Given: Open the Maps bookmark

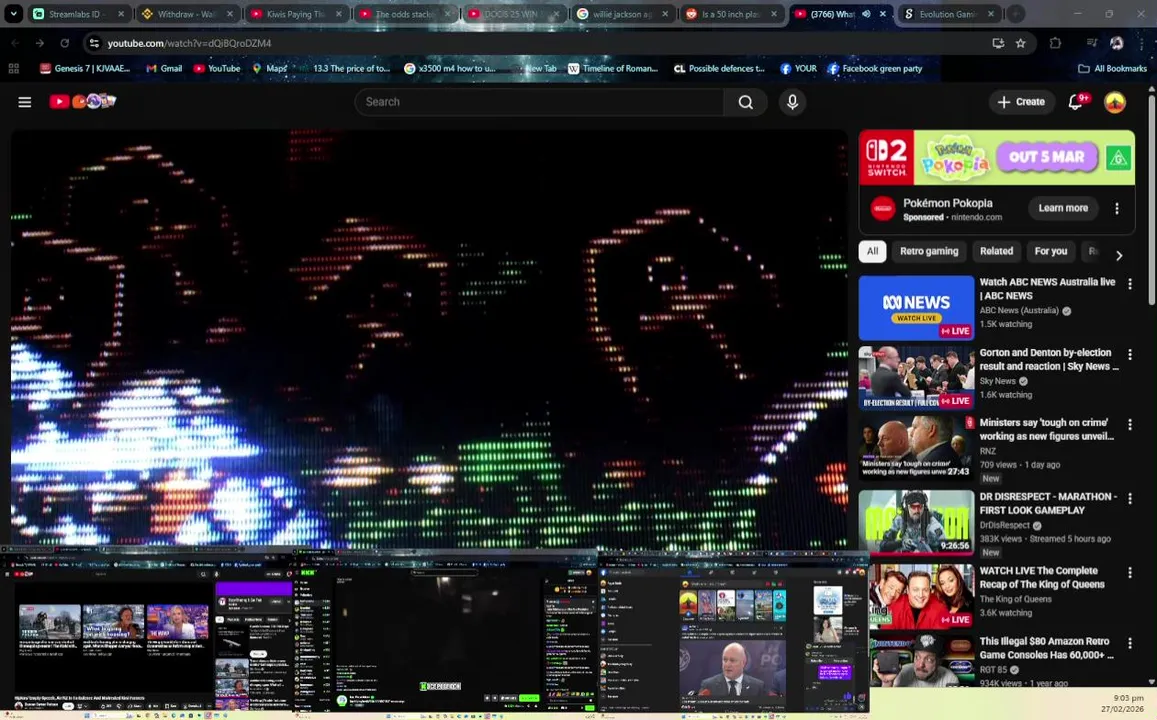Looking at the screenshot, I should pos(269,69).
